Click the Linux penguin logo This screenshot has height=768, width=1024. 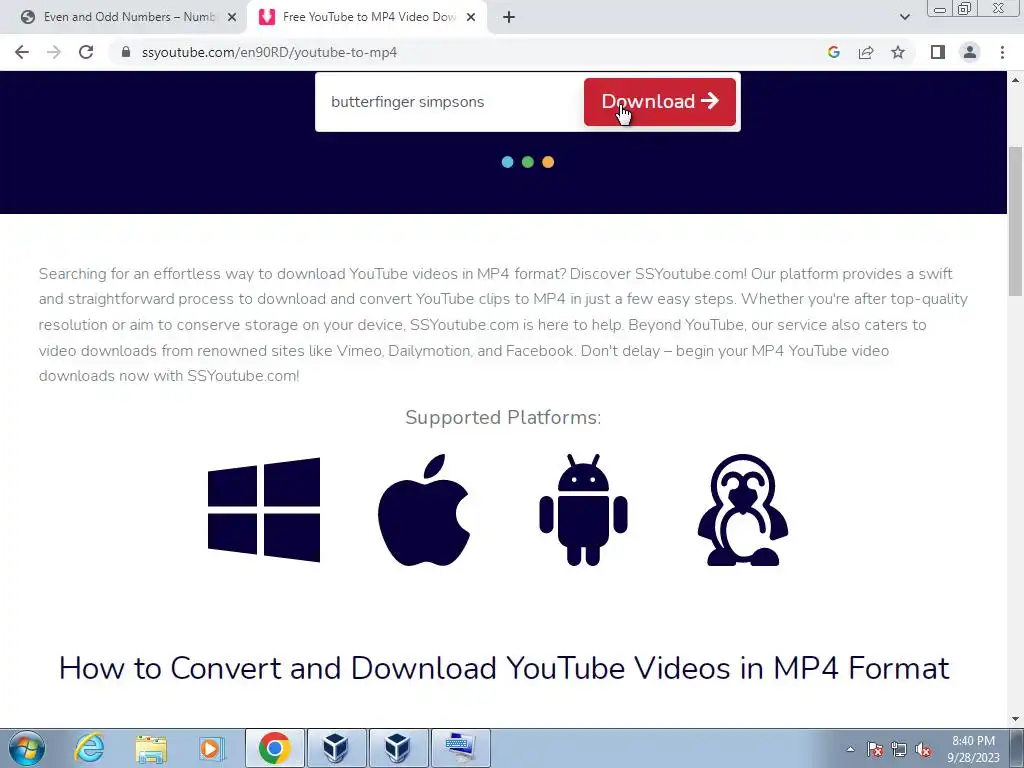pos(743,510)
